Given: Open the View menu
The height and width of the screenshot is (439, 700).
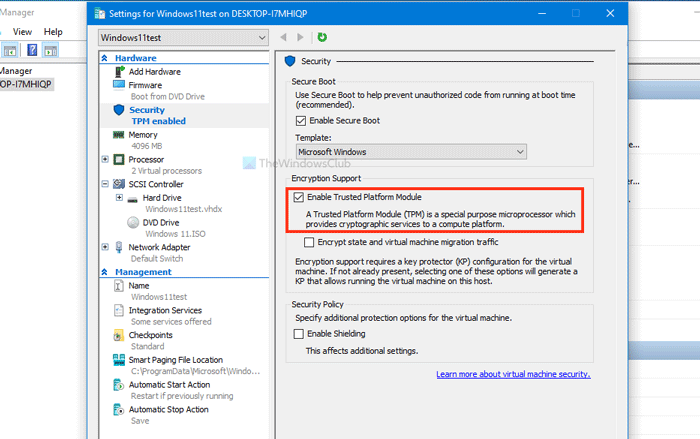Looking at the screenshot, I should 23,32.
